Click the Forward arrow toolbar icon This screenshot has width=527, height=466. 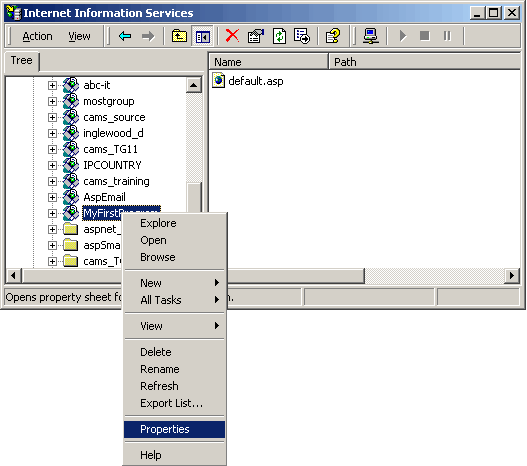click(148, 36)
